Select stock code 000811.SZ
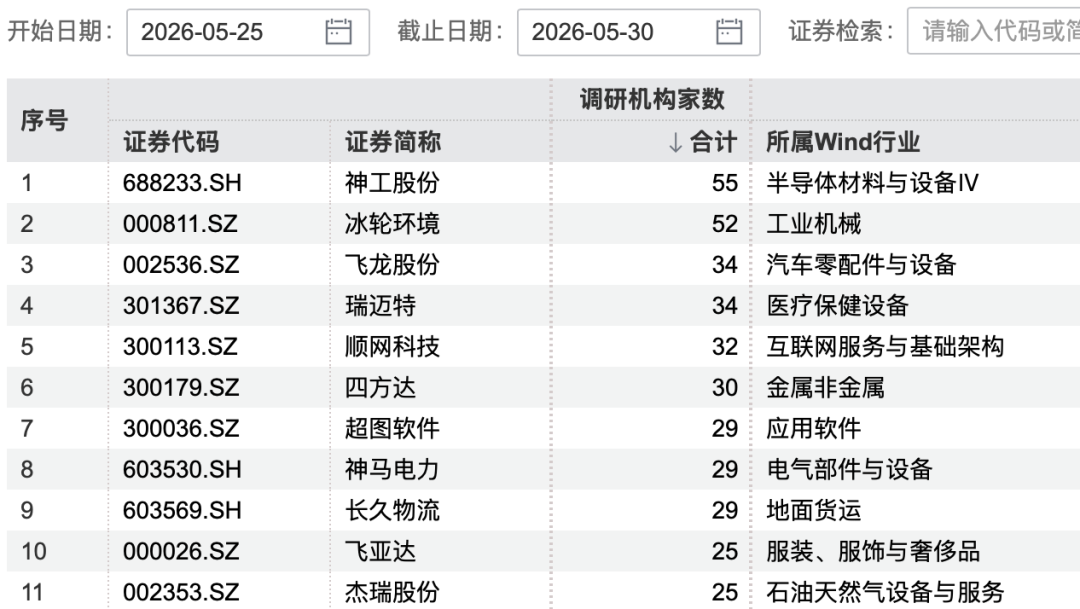Image resolution: width=1080 pixels, height=609 pixels. 180,224
